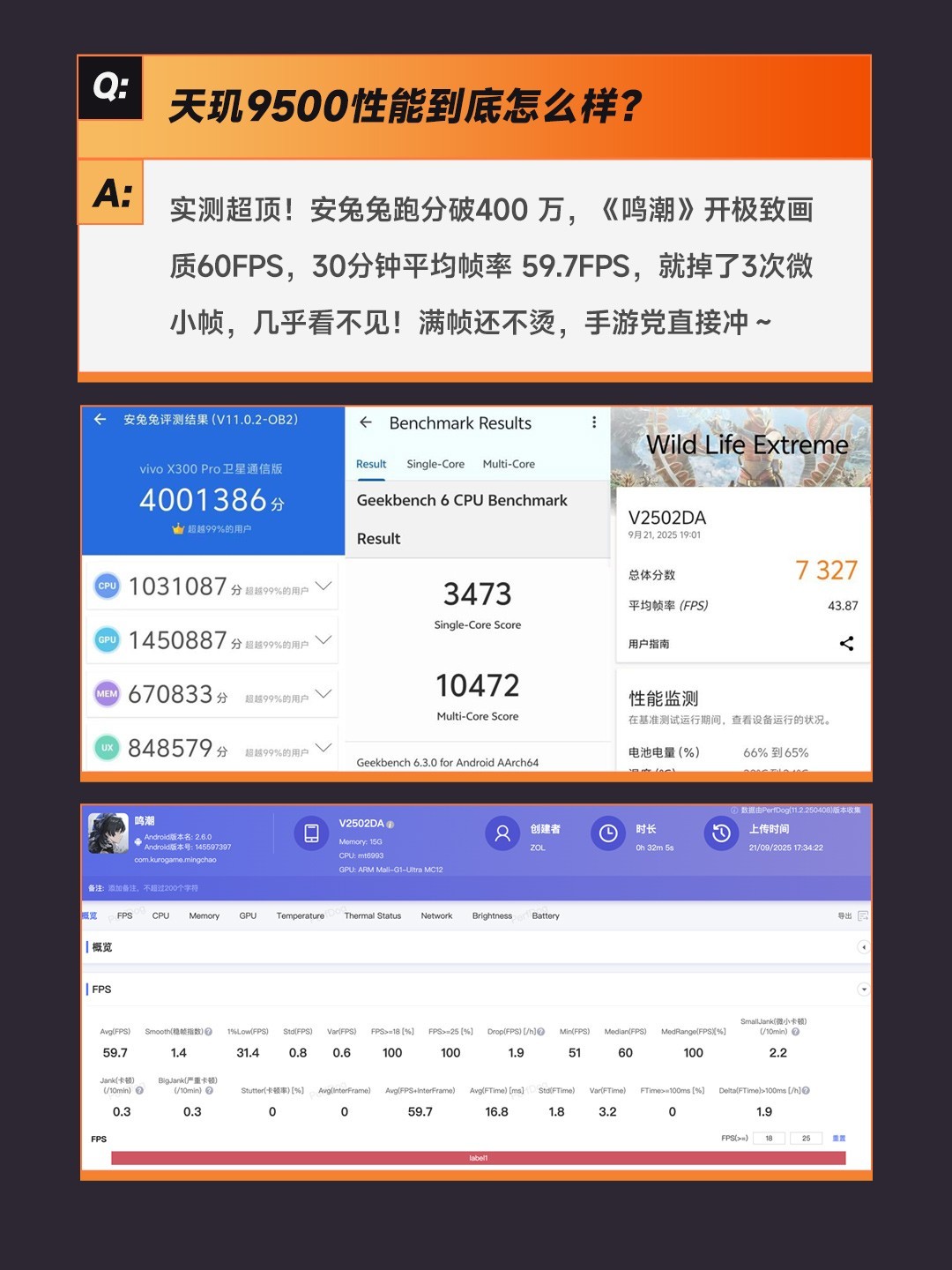Switch to the Brightness tab
952x1270 pixels.
pos(492,915)
